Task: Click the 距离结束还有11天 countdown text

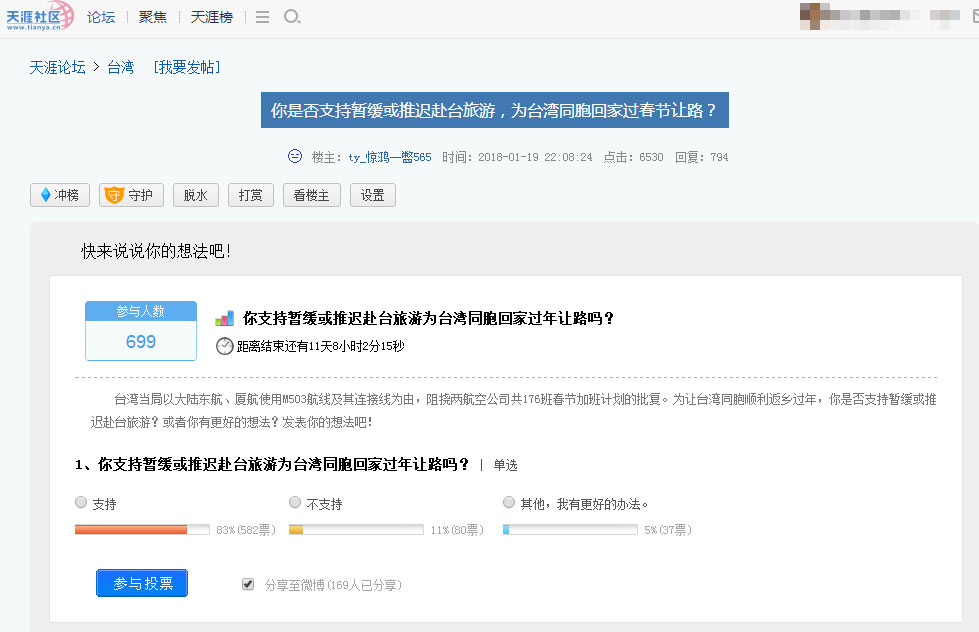Action: [x=320, y=346]
